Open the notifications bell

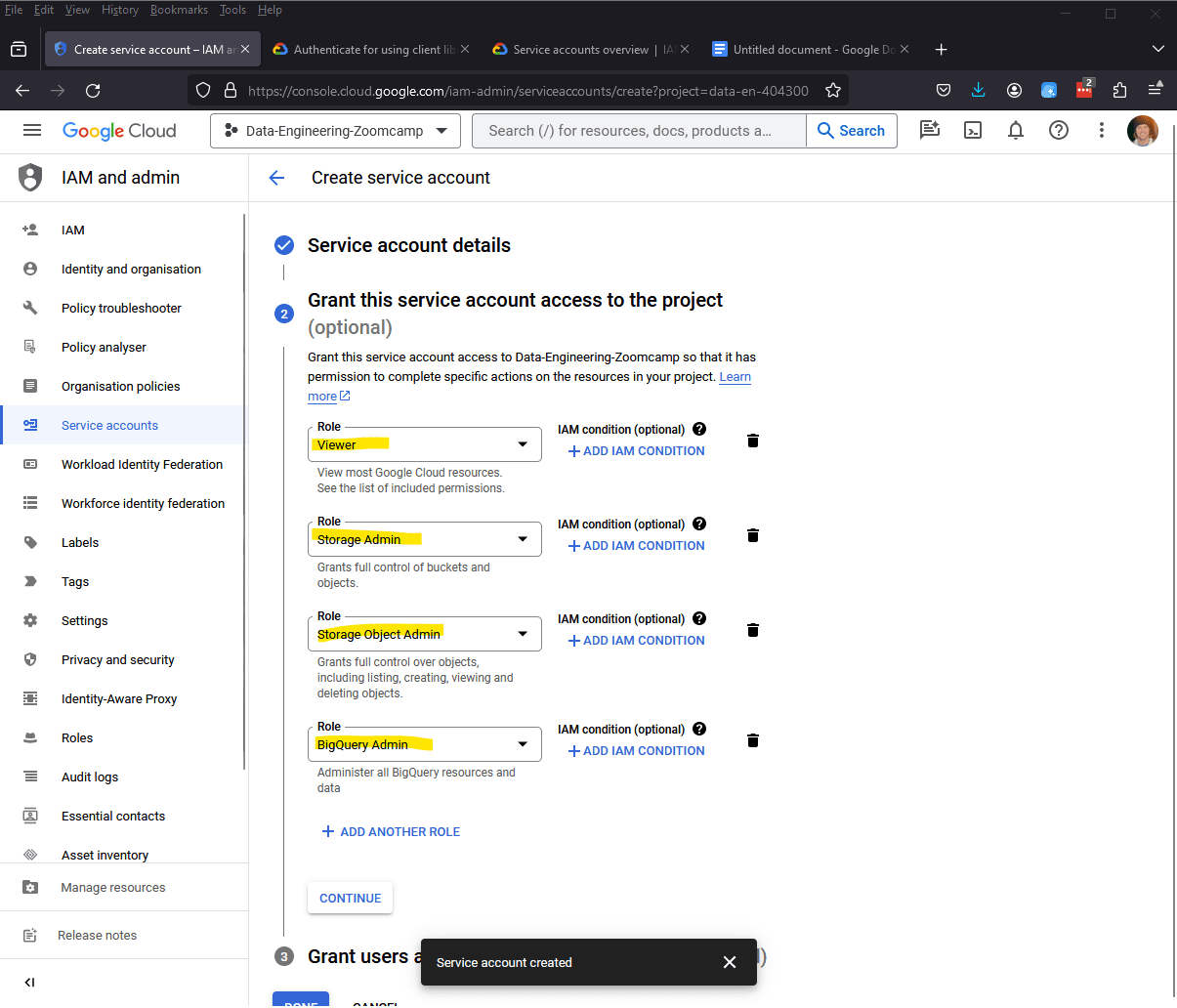pyautogui.click(x=1016, y=130)
